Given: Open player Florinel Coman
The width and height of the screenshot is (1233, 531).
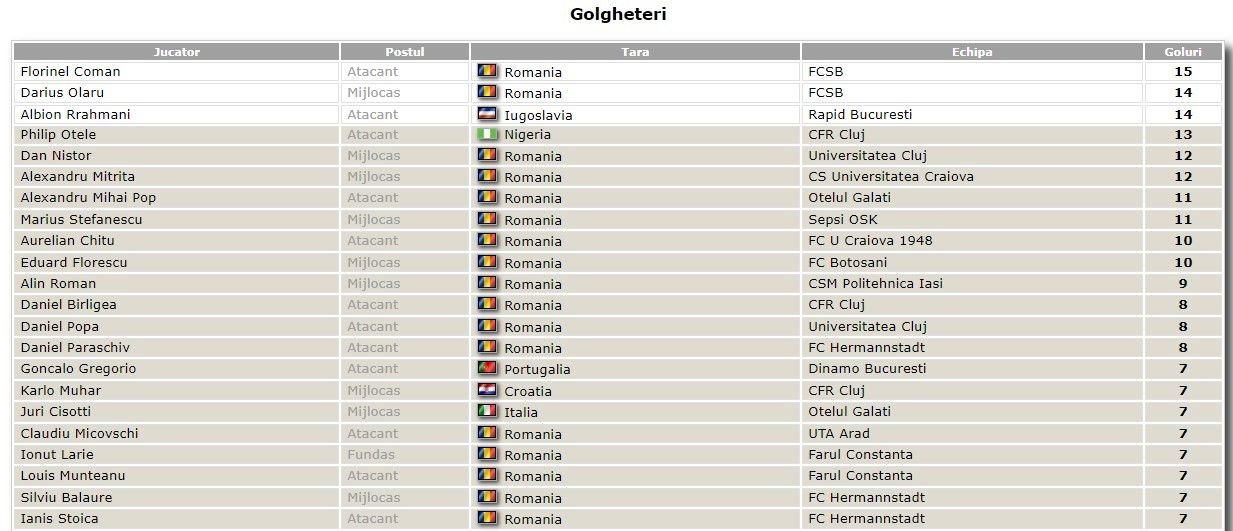Looking at the screenshot, I should tap(70, 71).
